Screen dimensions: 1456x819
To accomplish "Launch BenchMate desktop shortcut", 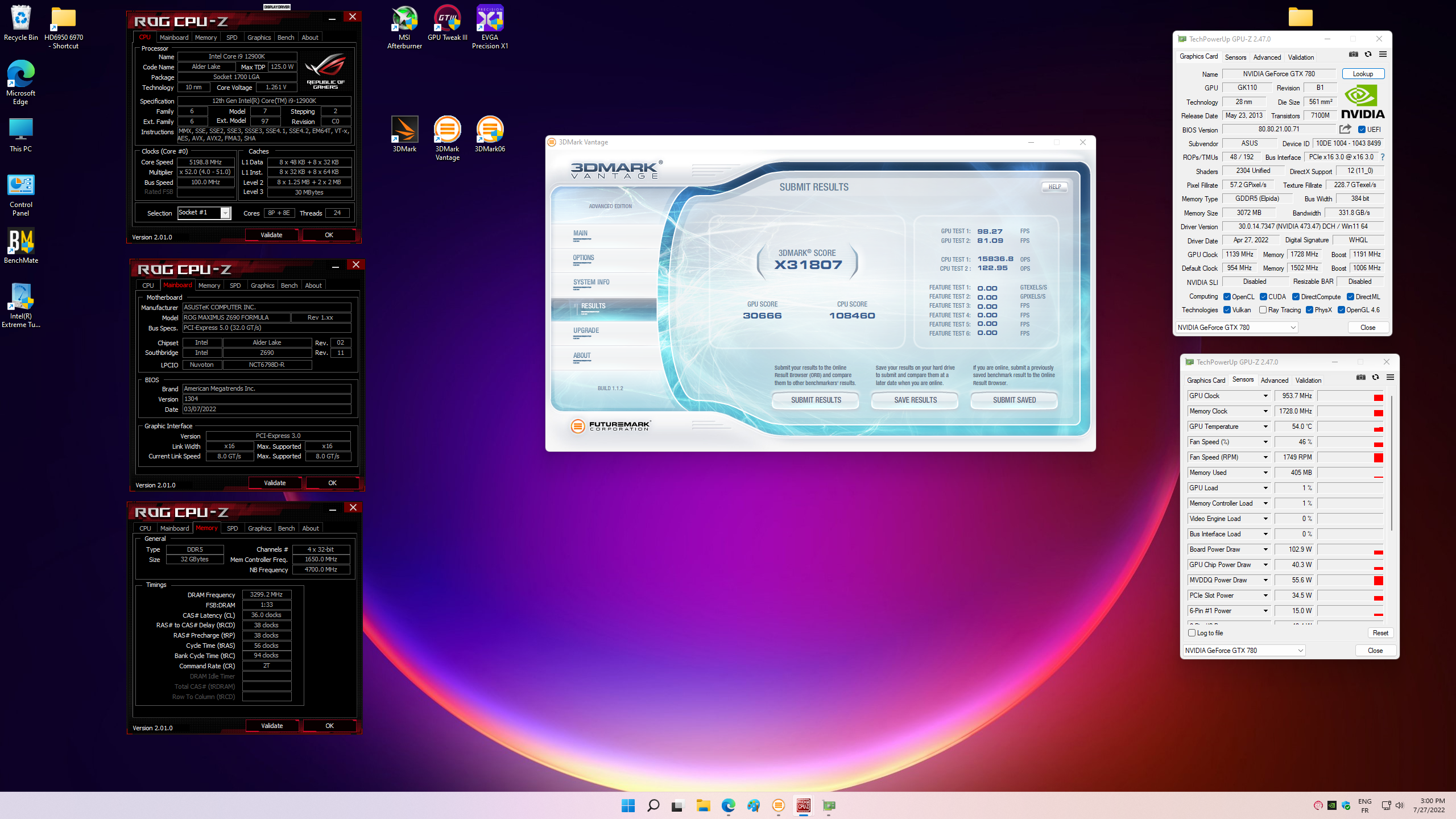I will pos(21,246).
